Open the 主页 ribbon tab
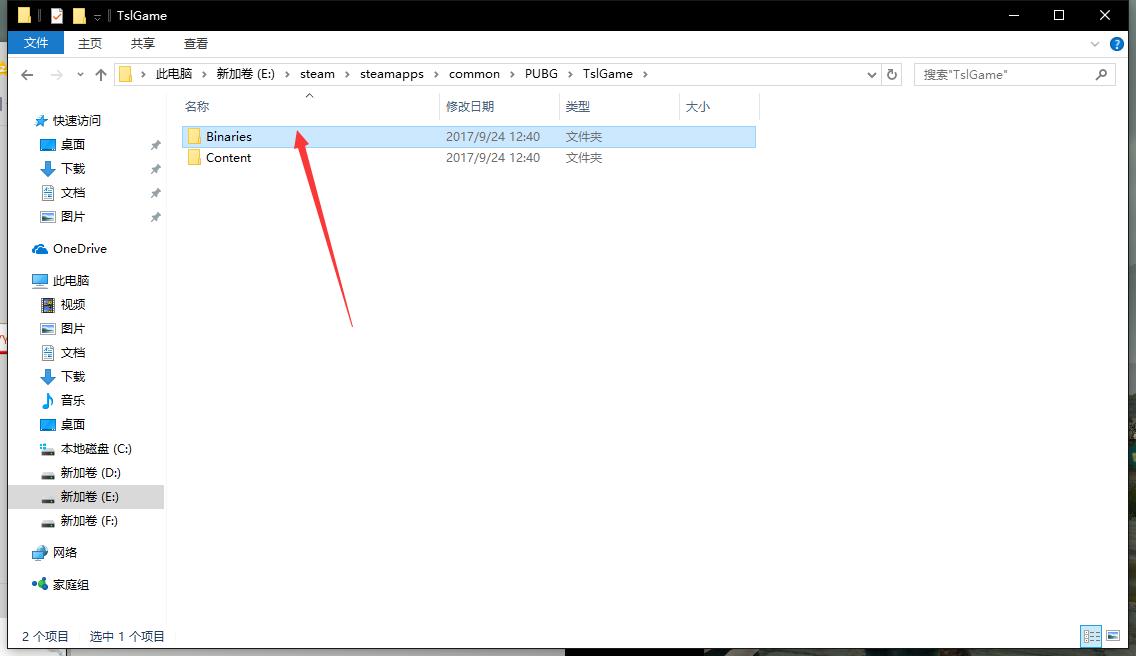Screen dimensions: 1136x656 point(90,43)
